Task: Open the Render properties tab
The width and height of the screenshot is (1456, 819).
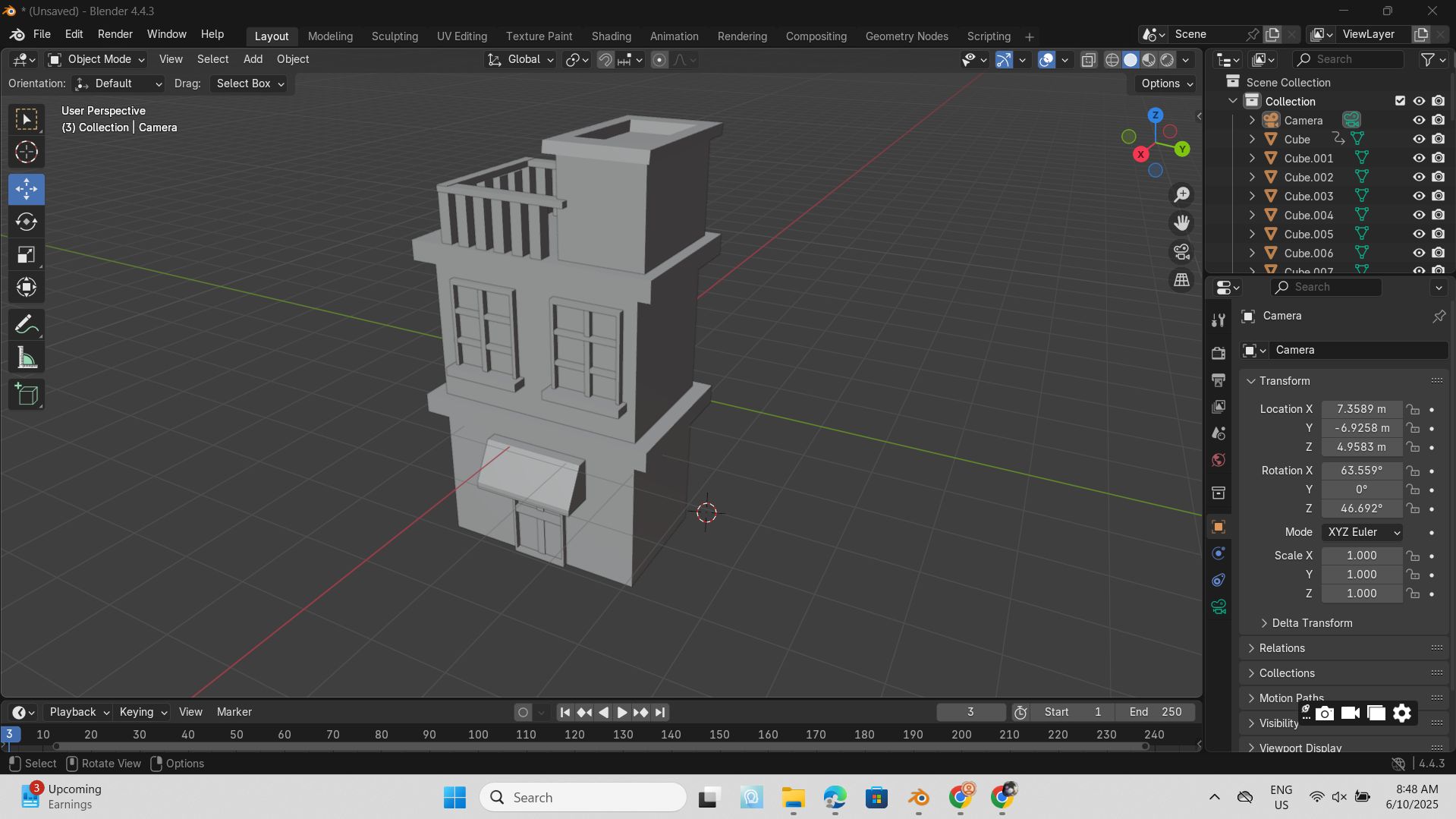Action: tap(1219, 353)
